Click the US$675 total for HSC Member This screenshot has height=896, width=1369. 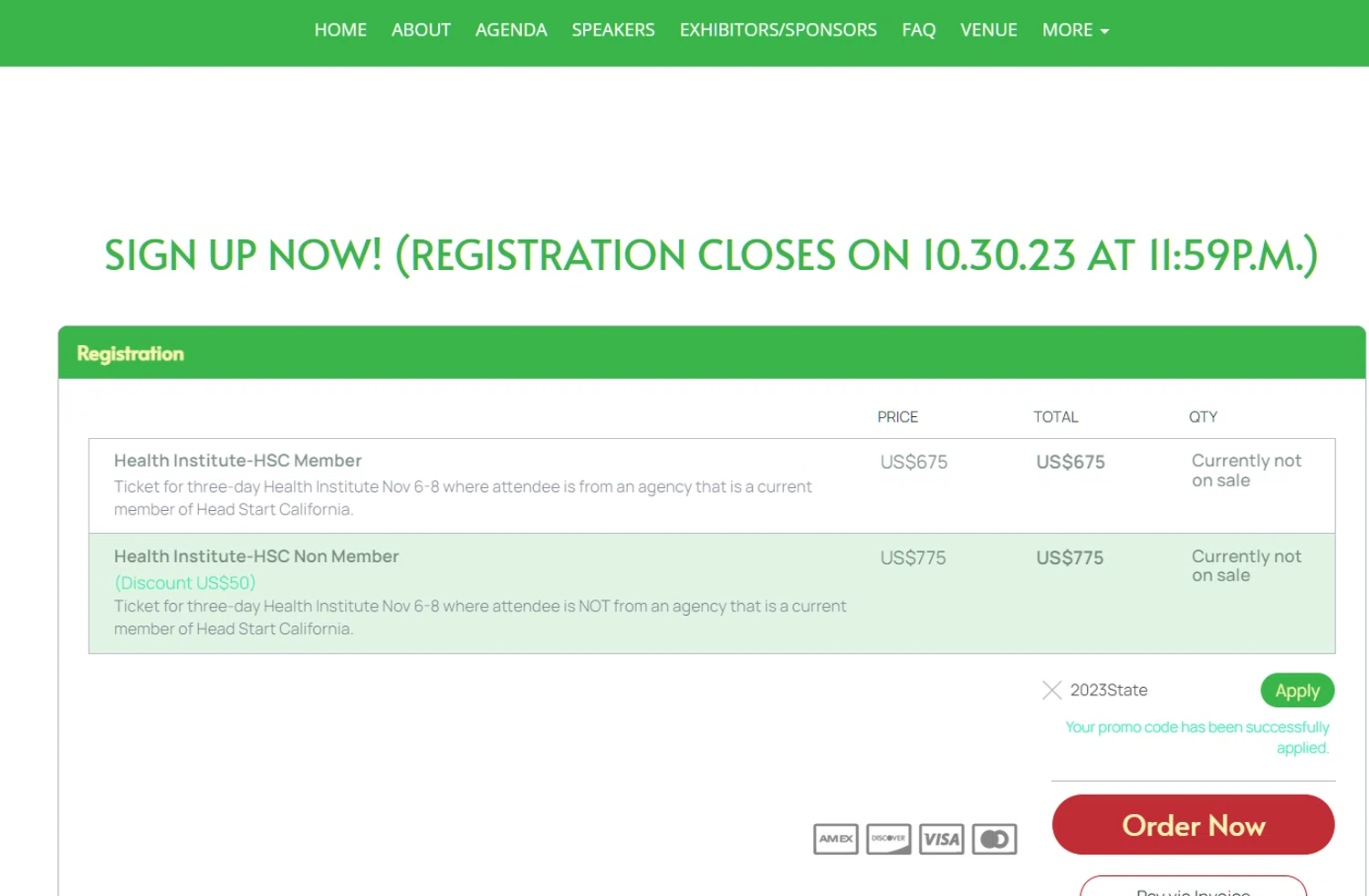[1071, 463]
